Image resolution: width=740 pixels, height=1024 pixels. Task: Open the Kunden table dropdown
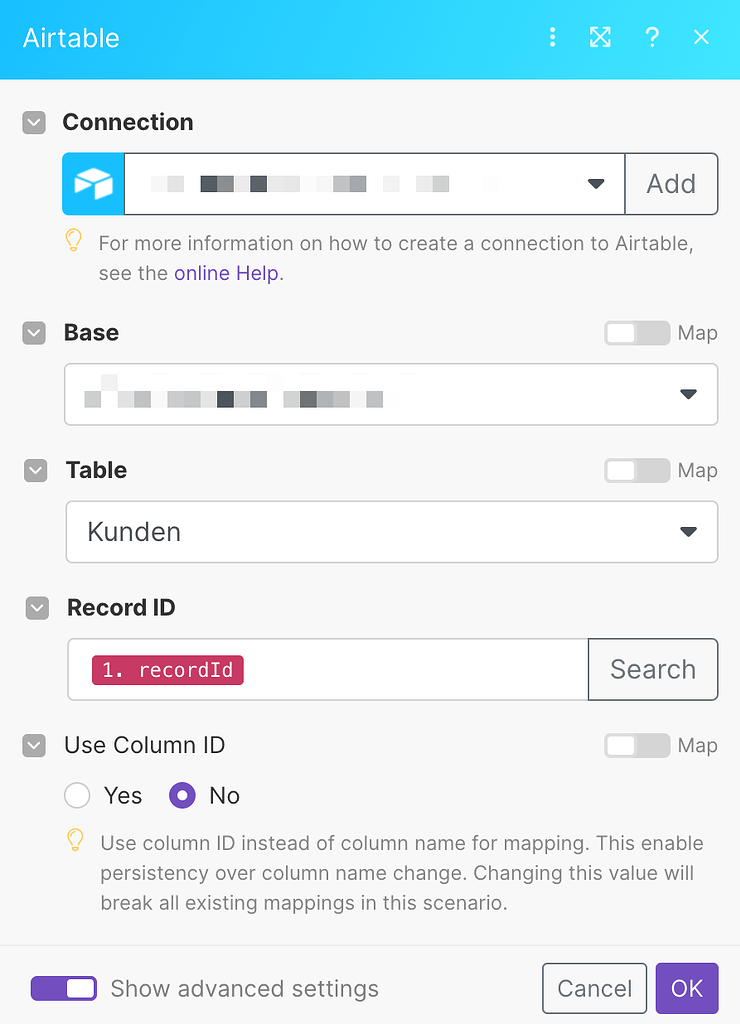coord(688,532)
